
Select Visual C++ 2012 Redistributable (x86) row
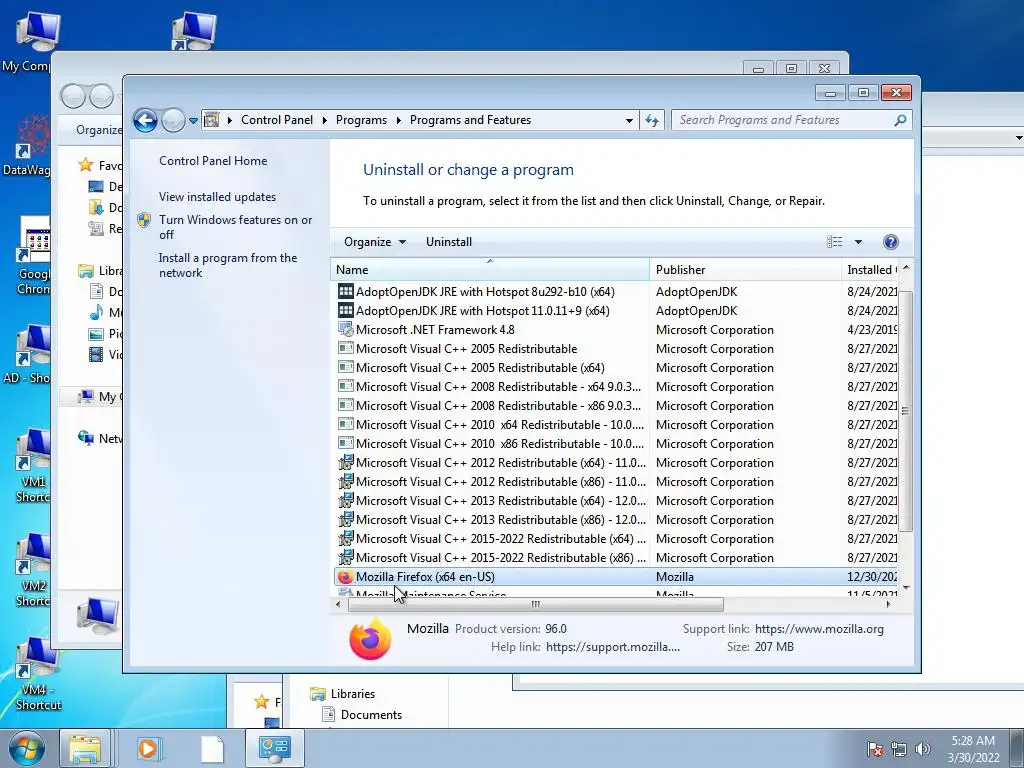616,481
